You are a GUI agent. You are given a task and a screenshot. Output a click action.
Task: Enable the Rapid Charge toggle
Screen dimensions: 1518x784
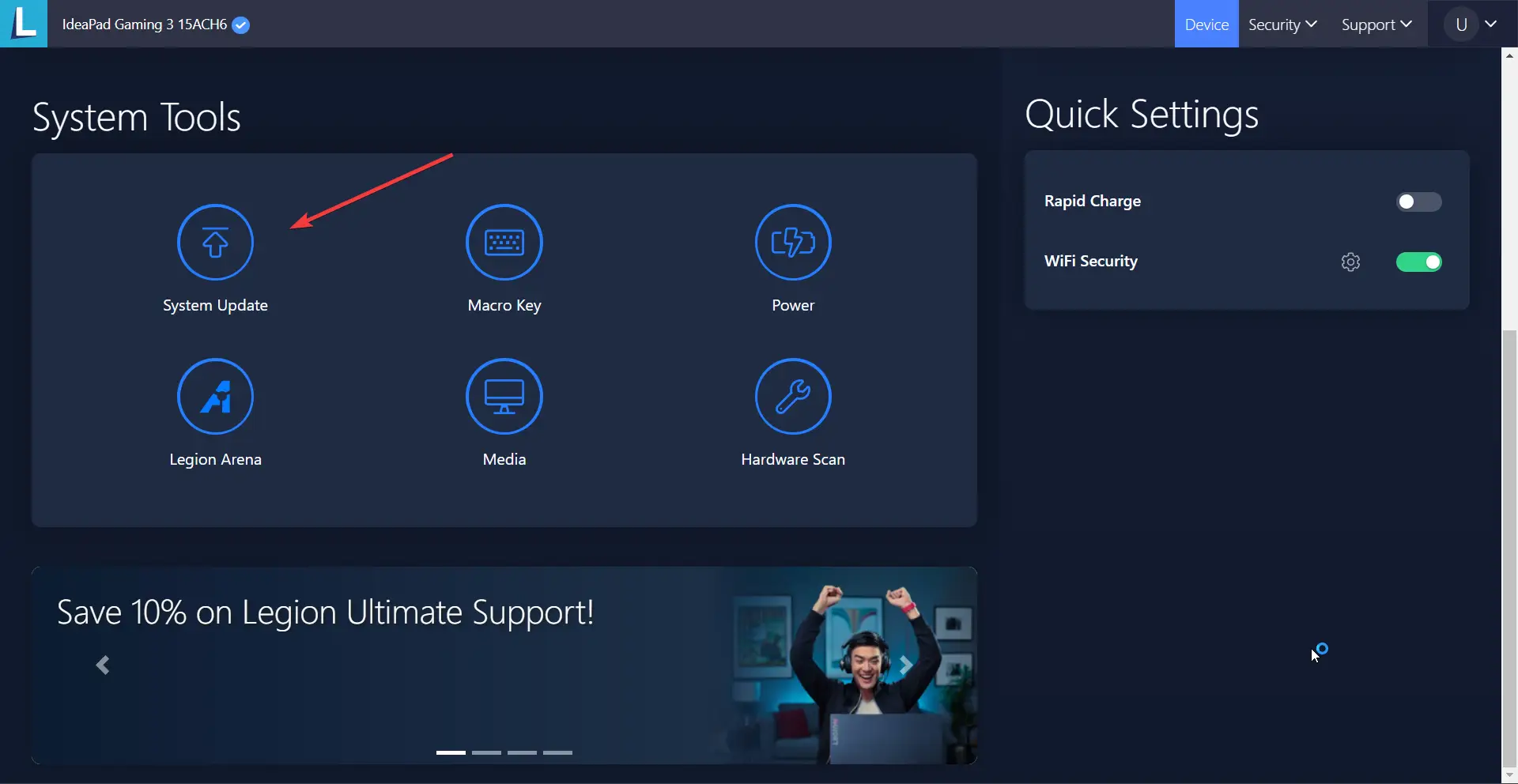pos(1418,202)
